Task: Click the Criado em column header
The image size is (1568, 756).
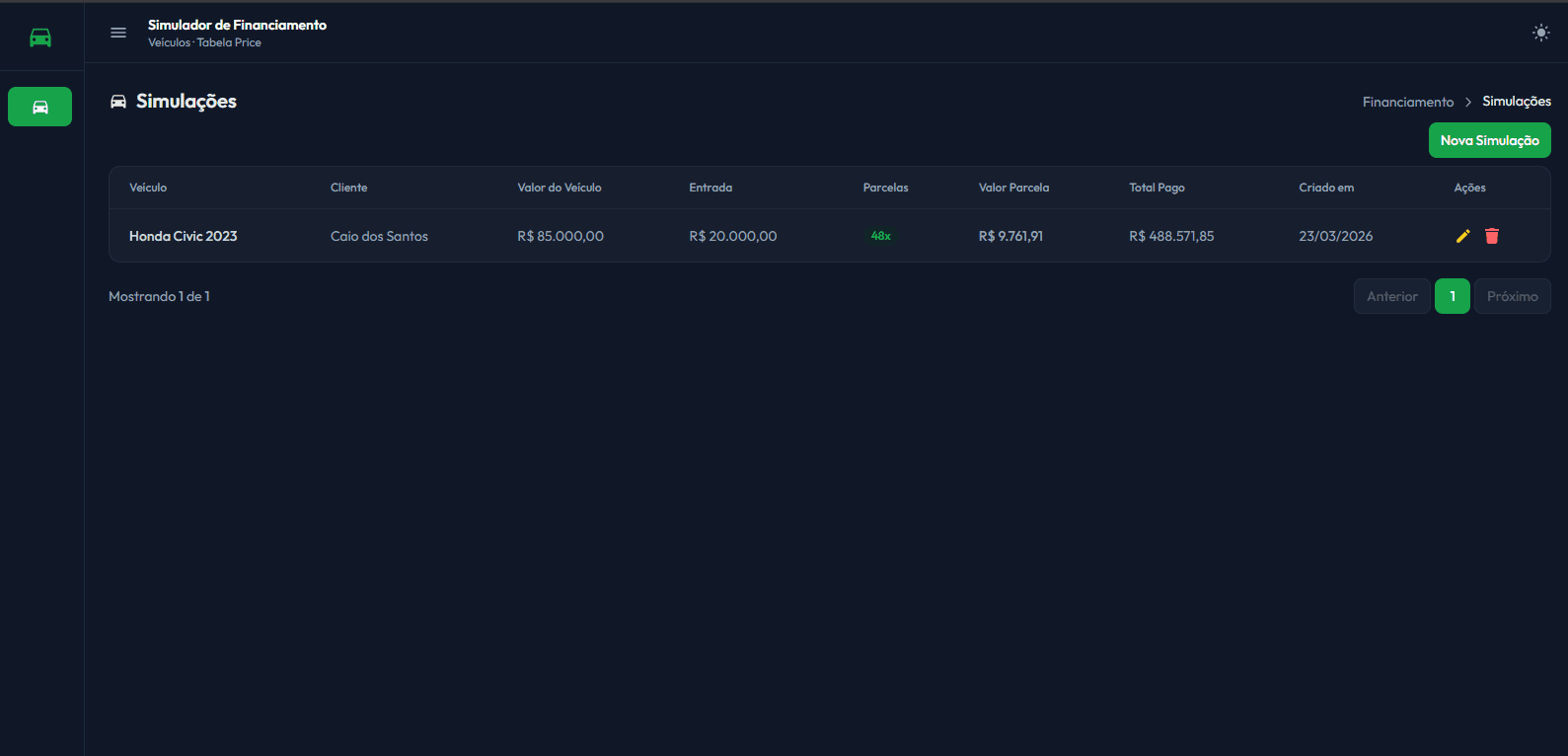Action: [x=1326, y=188]
